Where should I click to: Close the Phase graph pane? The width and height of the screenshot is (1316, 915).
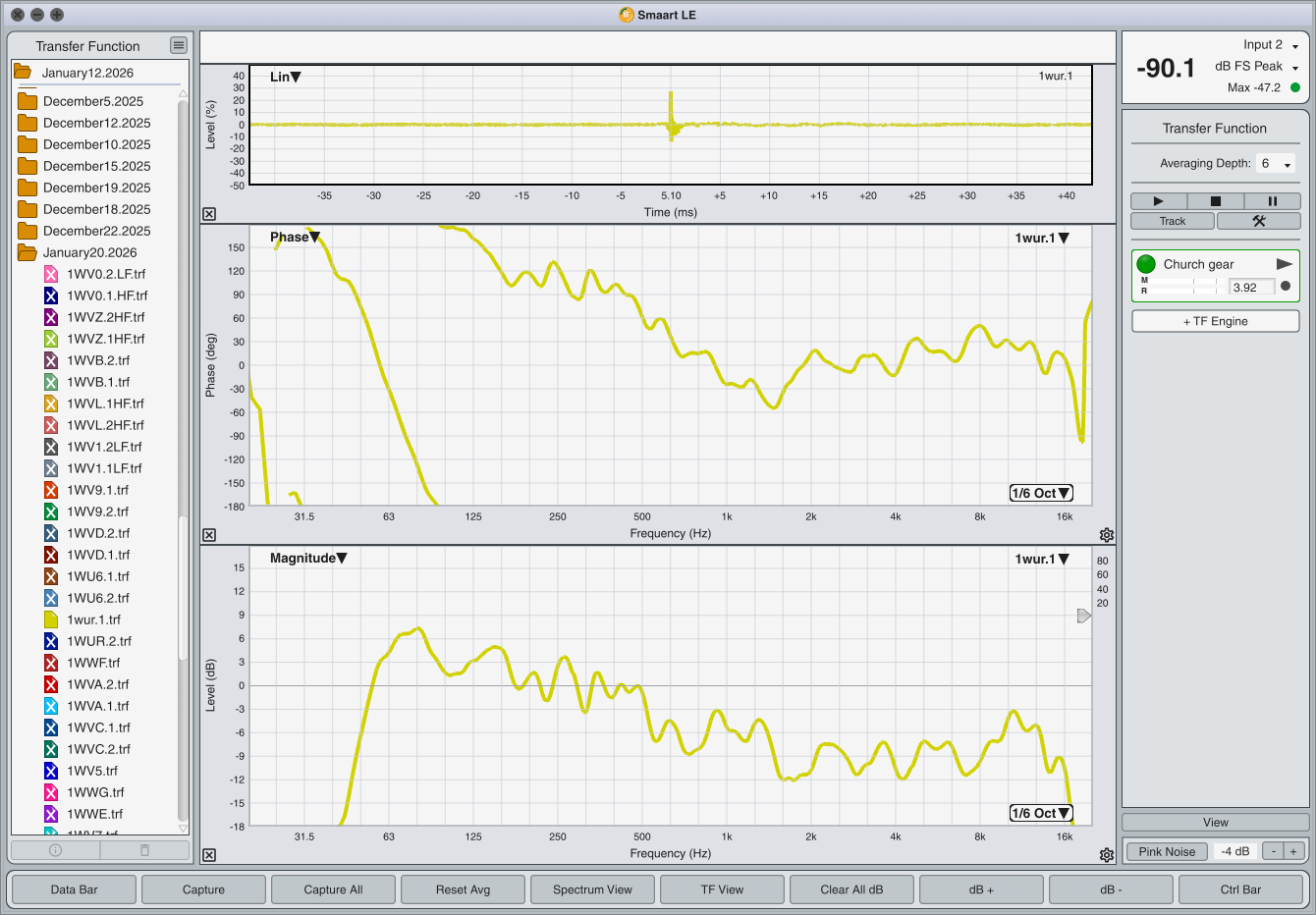pyautogui.click(x=209, y=535)
